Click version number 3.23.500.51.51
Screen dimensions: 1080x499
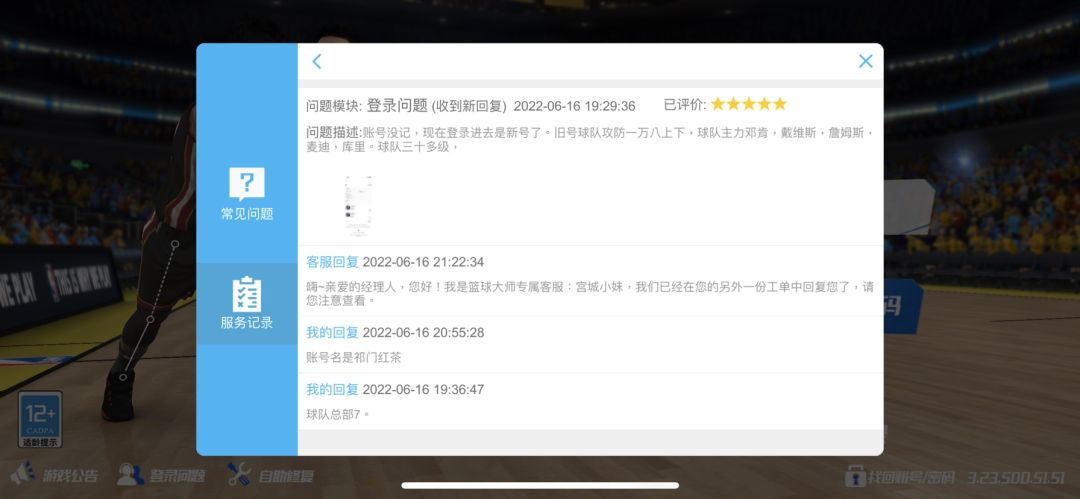1016,477
